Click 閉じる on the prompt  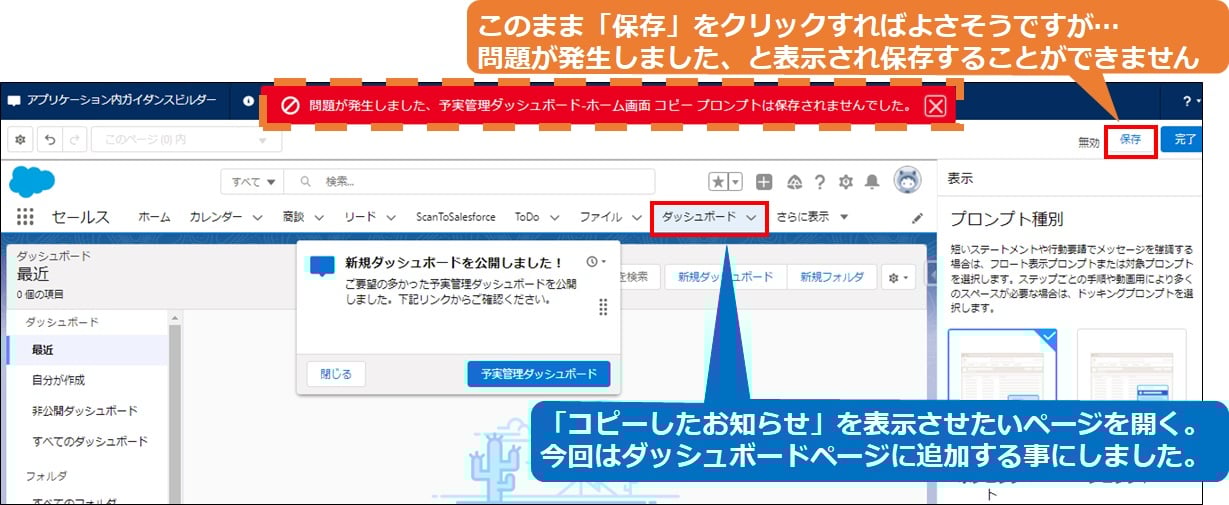[x=336, y=374]
